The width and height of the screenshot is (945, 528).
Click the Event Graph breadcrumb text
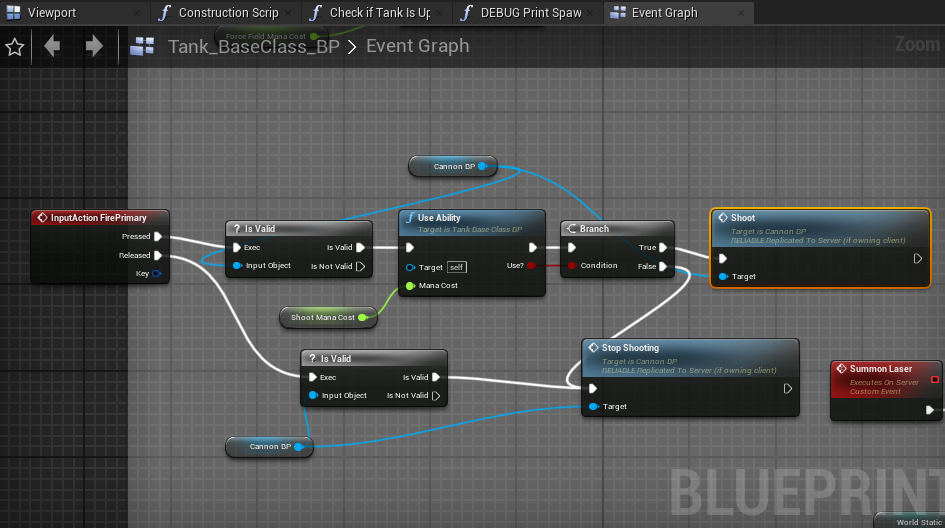tap(418, 46)
